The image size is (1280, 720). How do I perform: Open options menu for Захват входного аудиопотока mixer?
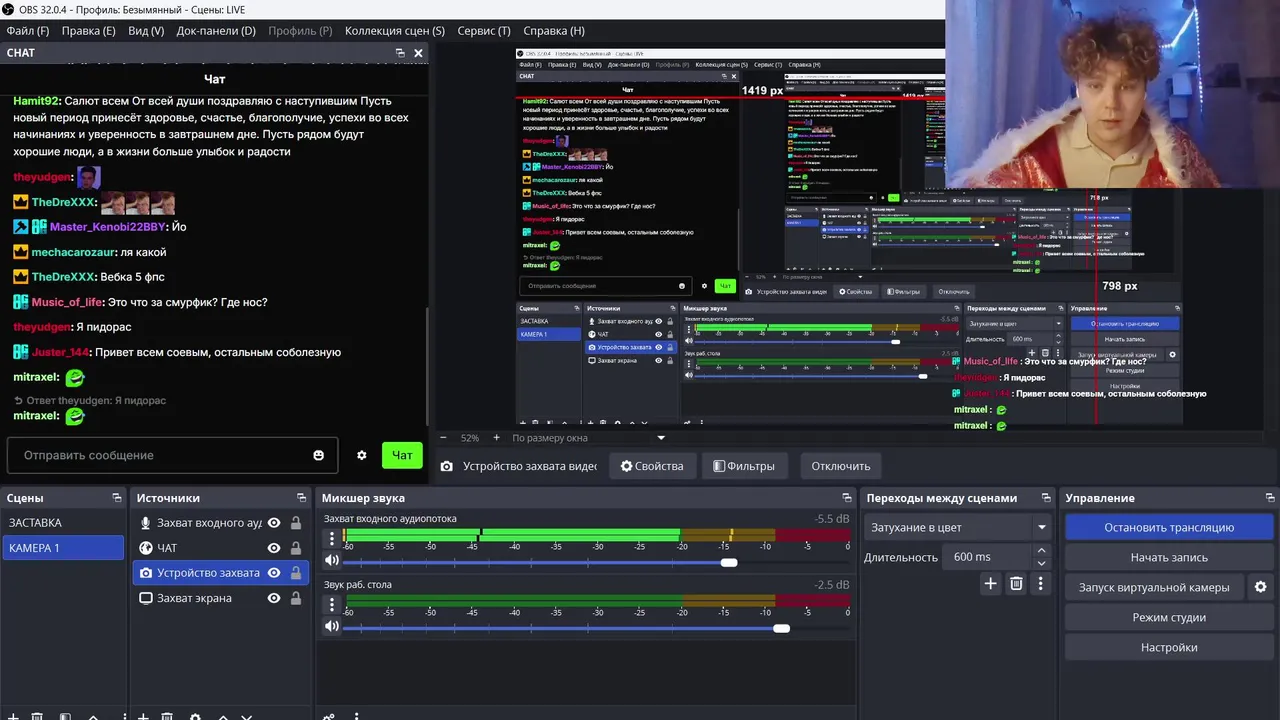332,538
